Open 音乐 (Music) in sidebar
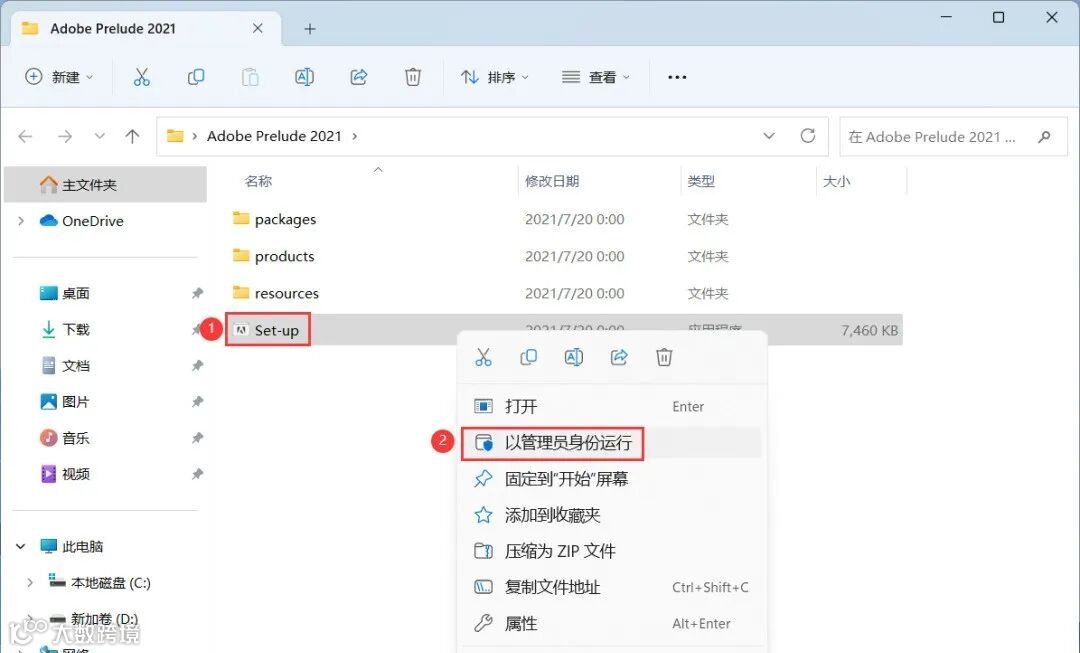The width and height of the screenshot is (1080, 653). tap(75, 438)
